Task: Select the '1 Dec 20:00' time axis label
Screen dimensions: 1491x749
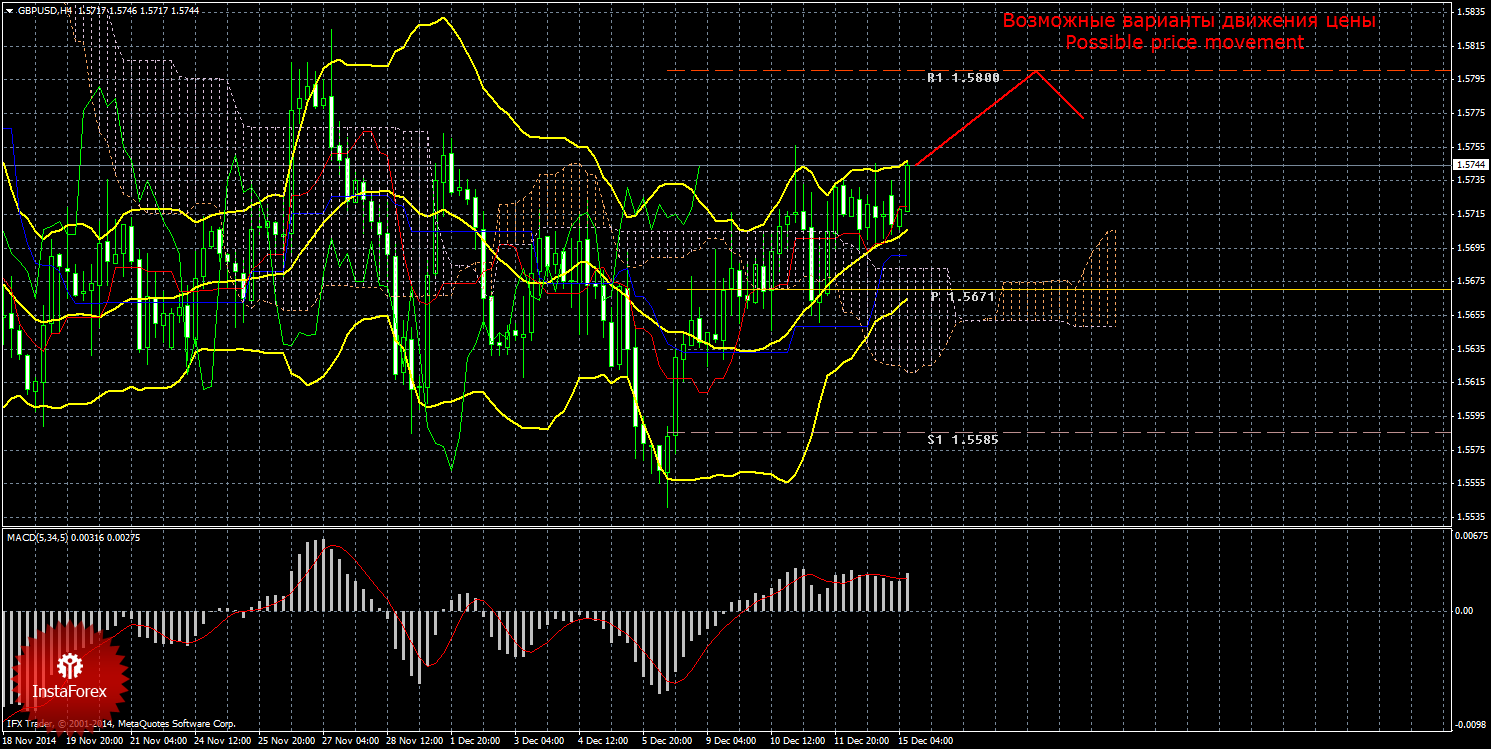Action: [x=476, y=742]
